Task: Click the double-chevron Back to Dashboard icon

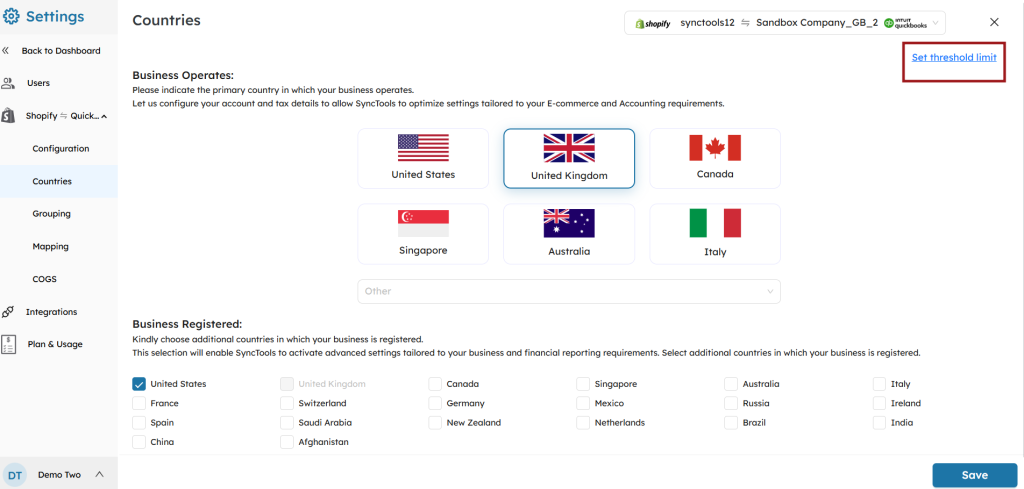Action: point(6,51)
